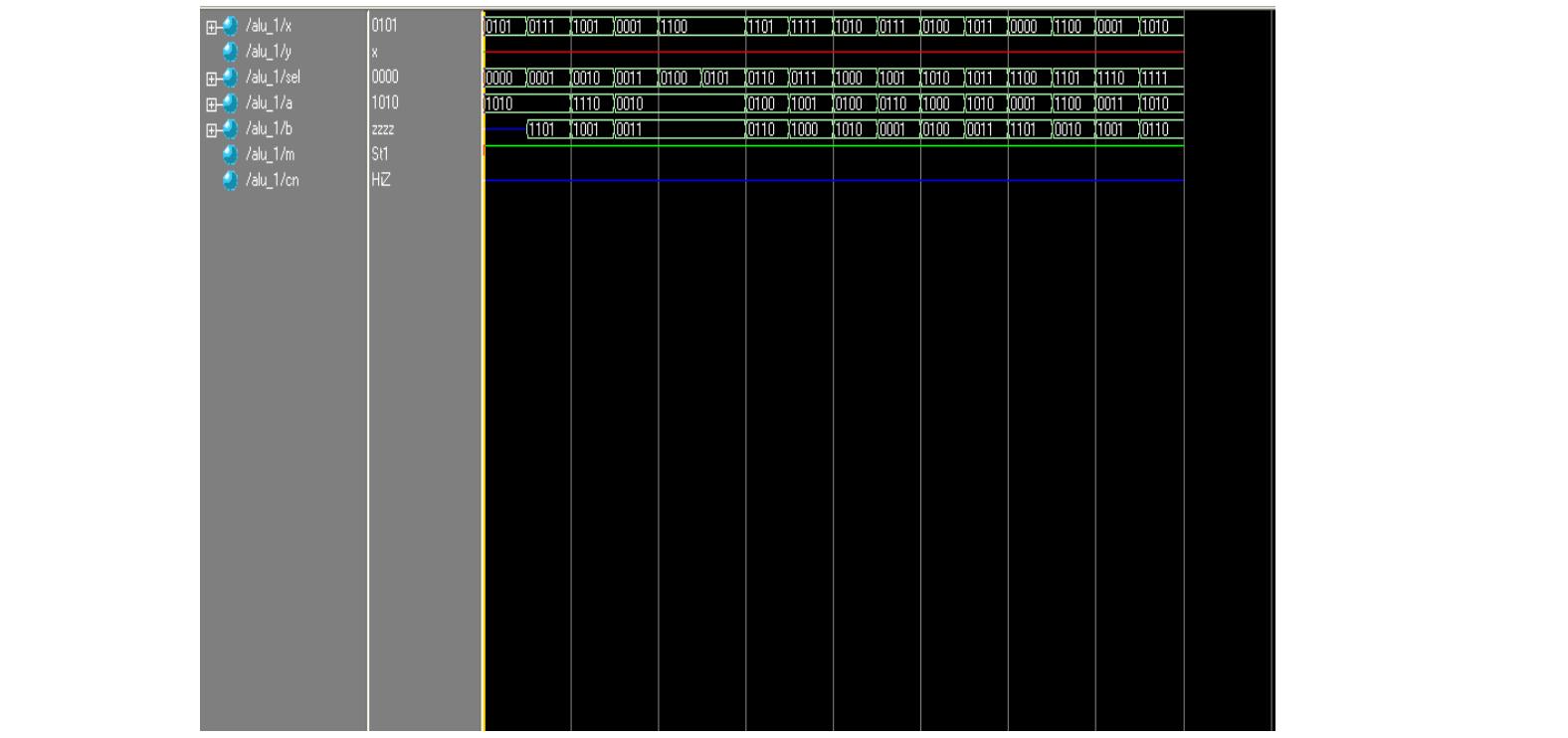Click the 'HiZ' value of signal cn
Screen dimensions: 1568x738
pos(381,181)
